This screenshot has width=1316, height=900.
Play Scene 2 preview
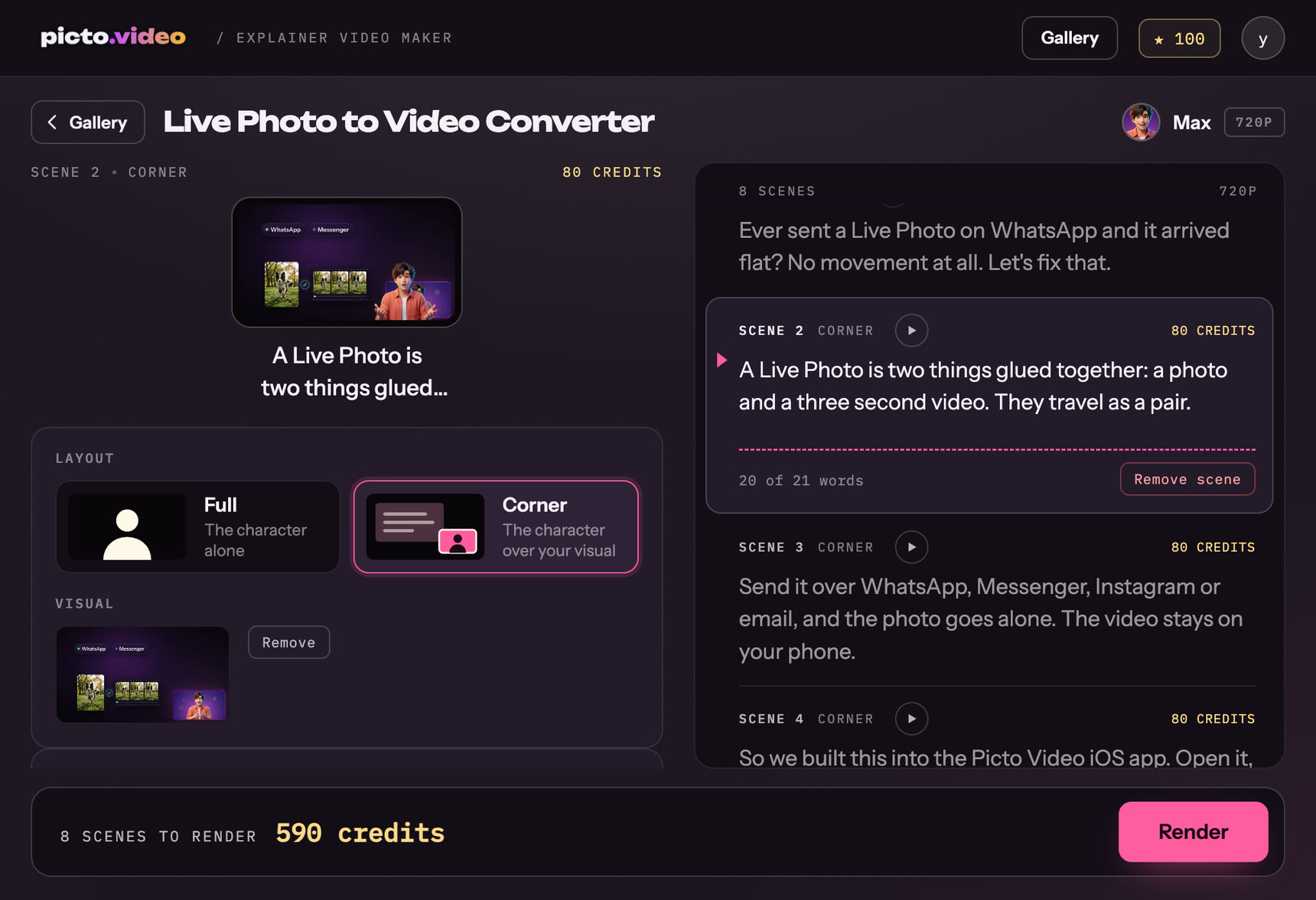point(911,331)
